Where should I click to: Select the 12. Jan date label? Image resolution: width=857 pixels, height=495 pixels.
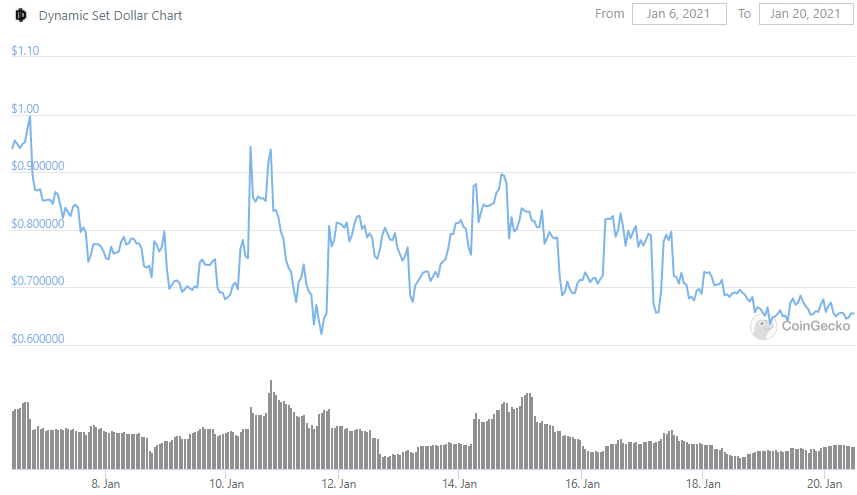(x=339, y=484)
